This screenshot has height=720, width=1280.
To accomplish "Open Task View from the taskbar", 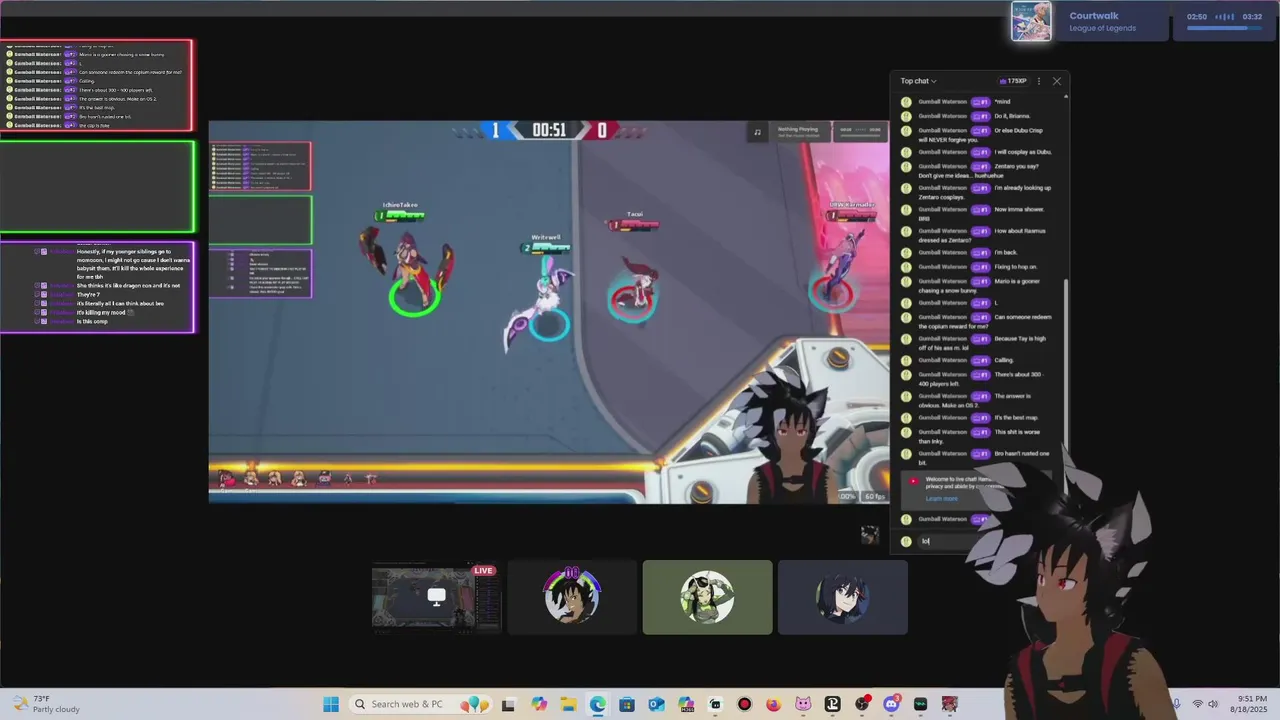I will pyautogui.click(x=508, y=704).
